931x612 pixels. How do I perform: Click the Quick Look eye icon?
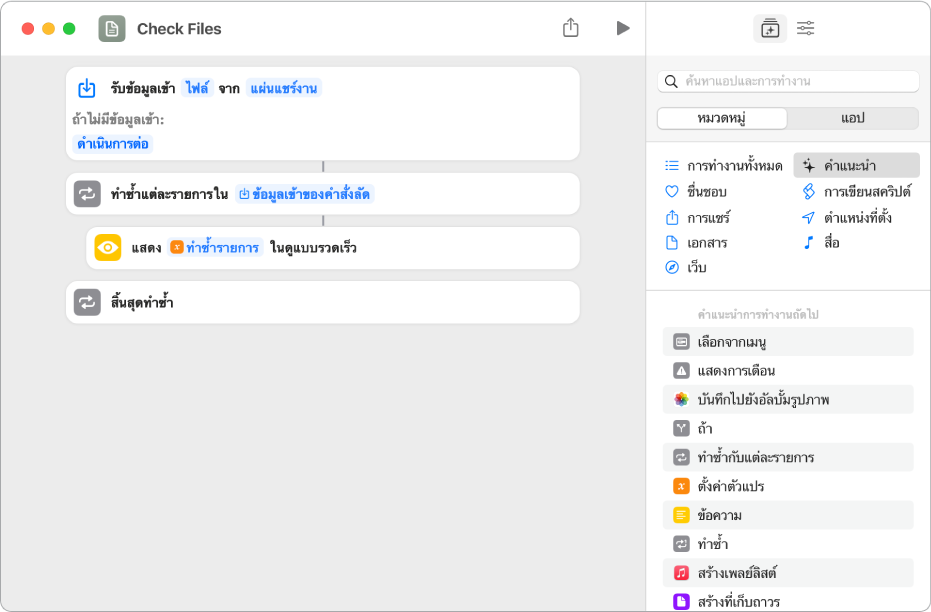point(108,248)
